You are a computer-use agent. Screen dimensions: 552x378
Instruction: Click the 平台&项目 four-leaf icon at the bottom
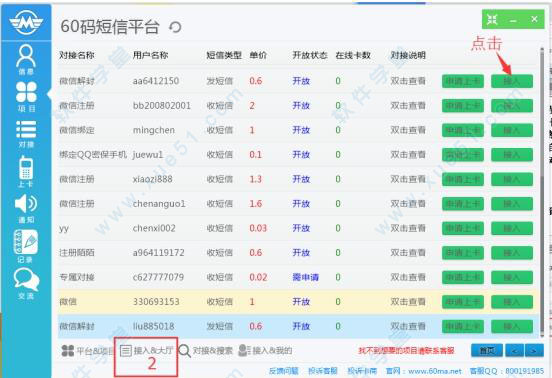coord(68,351)
